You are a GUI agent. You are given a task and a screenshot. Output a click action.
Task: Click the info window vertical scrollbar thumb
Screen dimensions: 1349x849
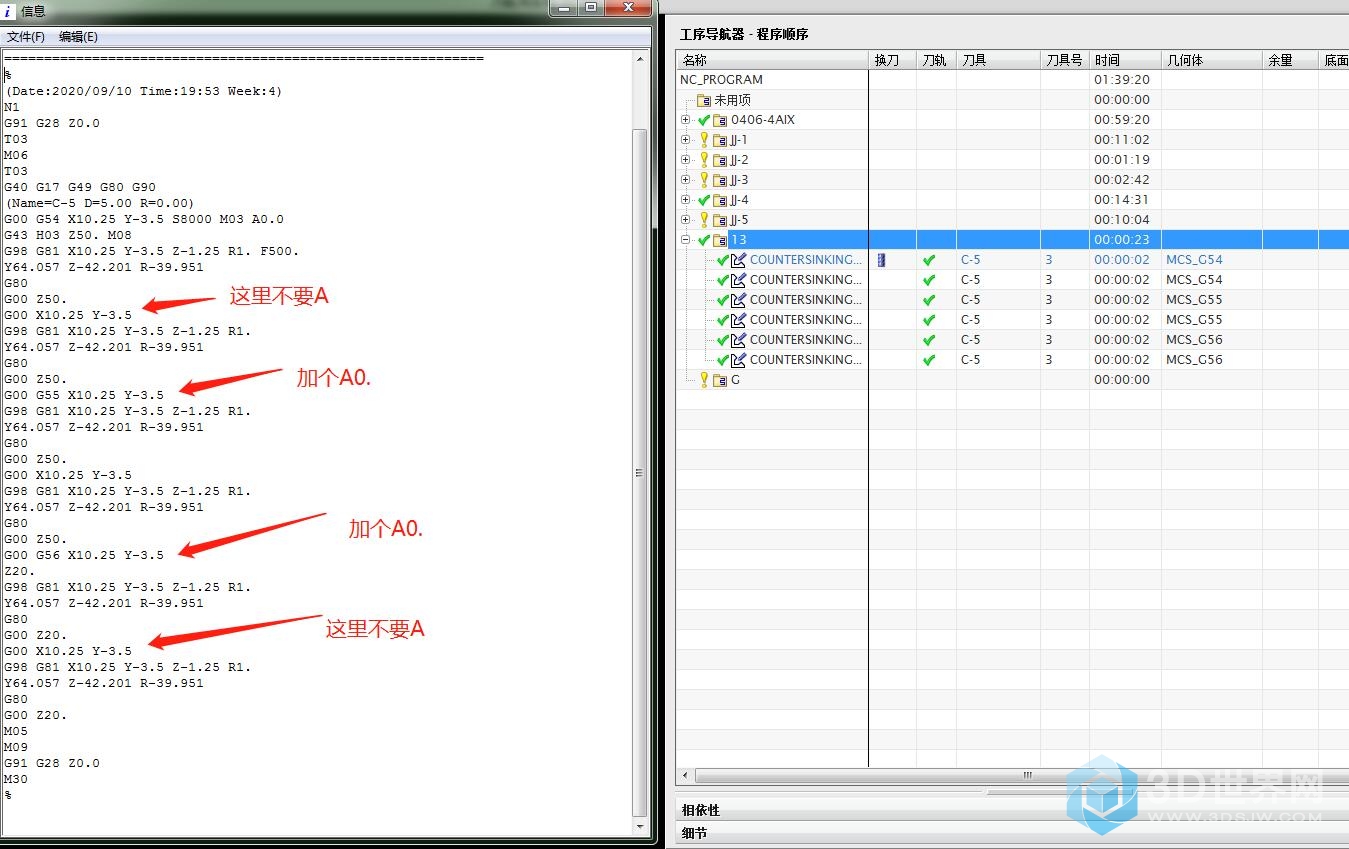640,473
